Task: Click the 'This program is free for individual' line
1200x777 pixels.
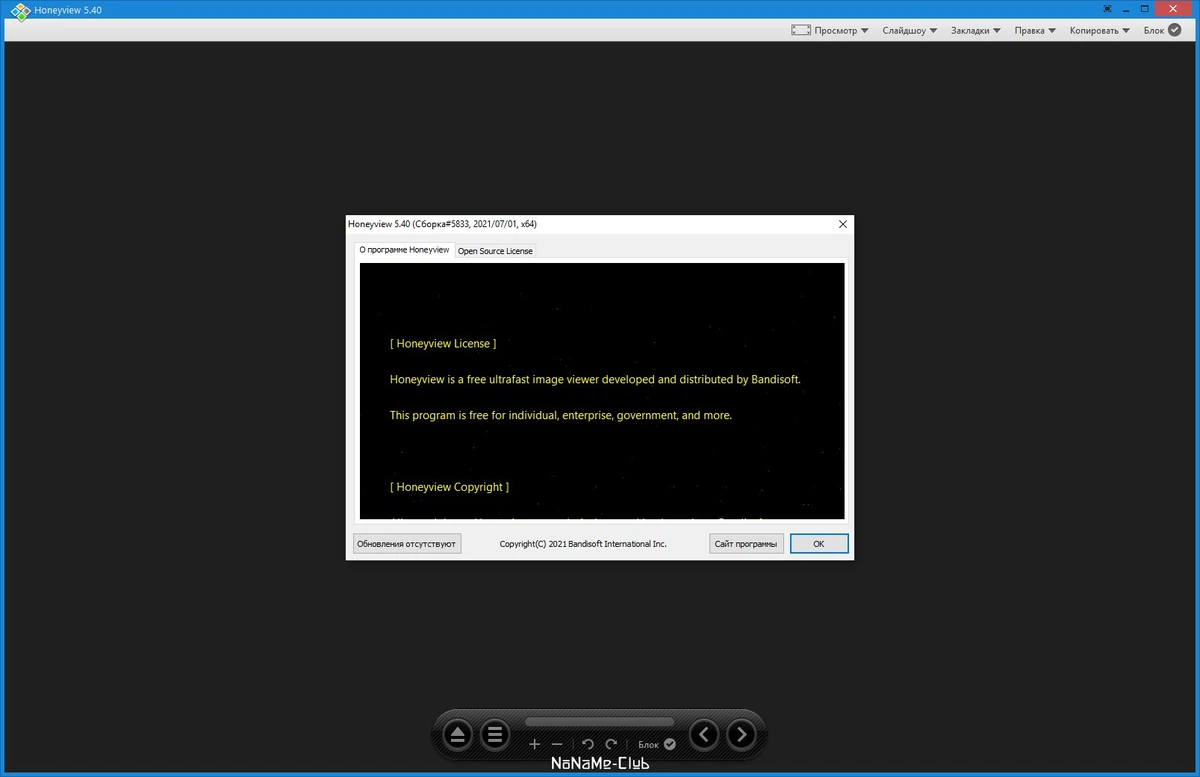Action: coord(561,415)
